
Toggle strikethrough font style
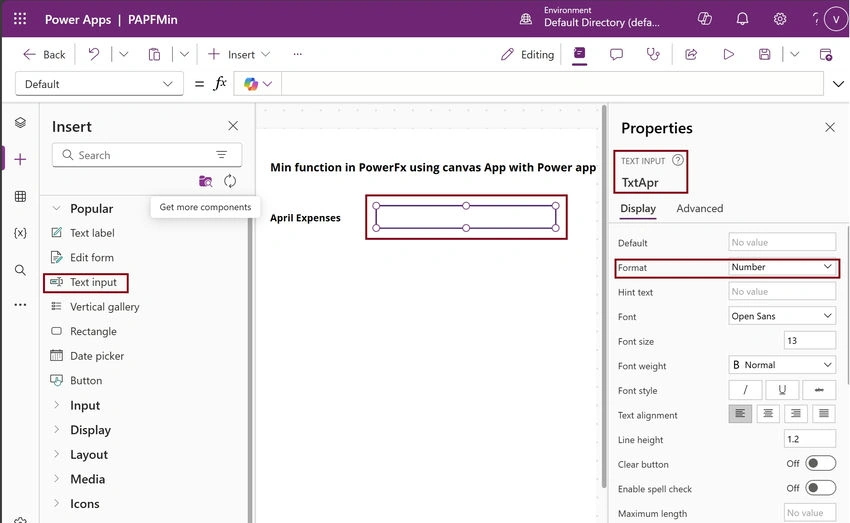819,390
